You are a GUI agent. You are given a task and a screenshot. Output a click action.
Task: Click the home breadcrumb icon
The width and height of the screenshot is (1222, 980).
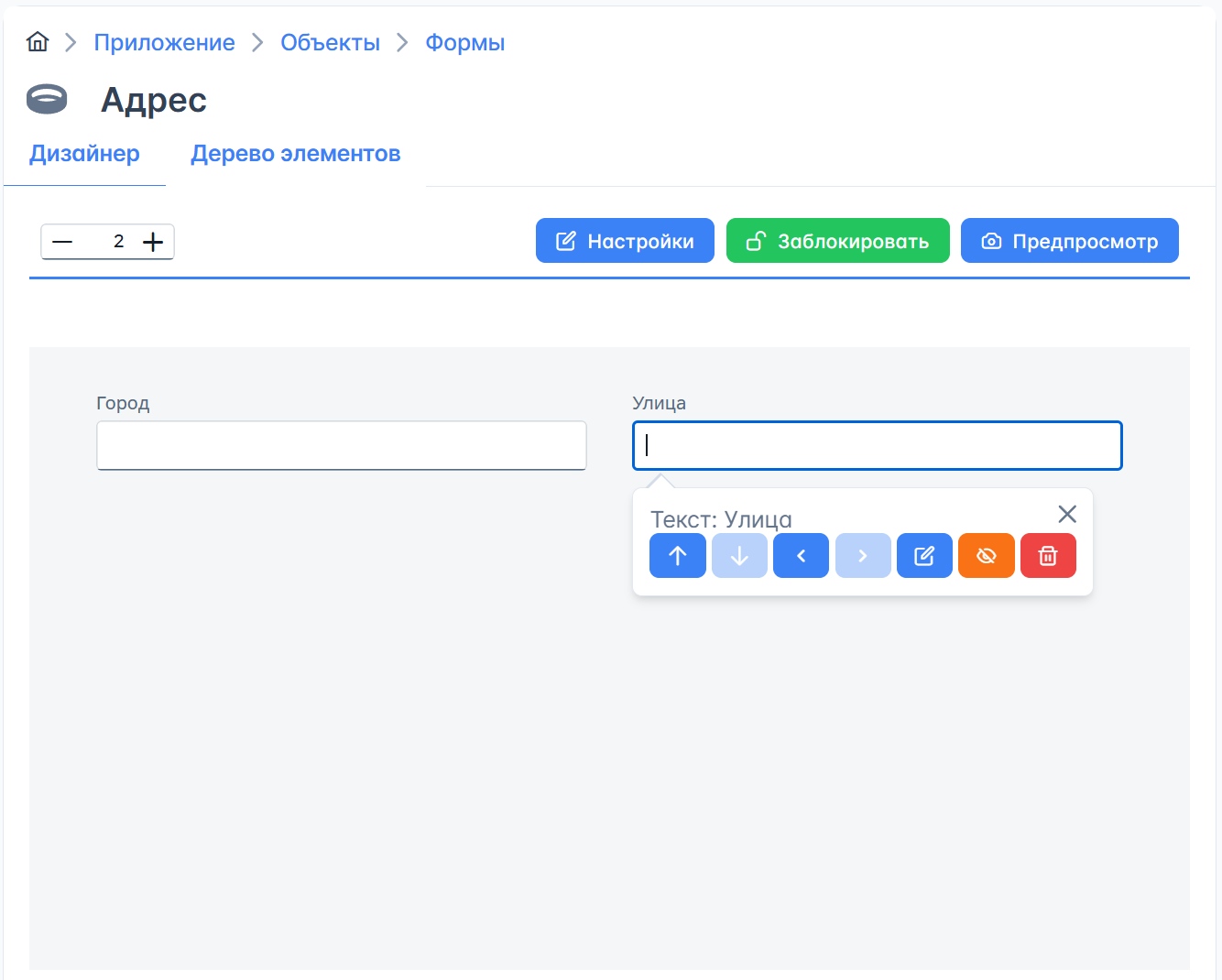[38, 42]
